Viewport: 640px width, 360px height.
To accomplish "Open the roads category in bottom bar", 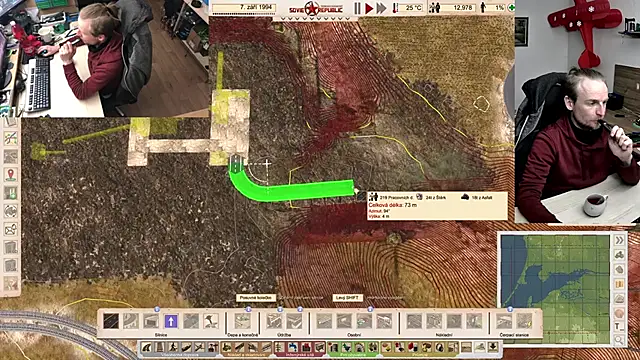I will [147, 348].
